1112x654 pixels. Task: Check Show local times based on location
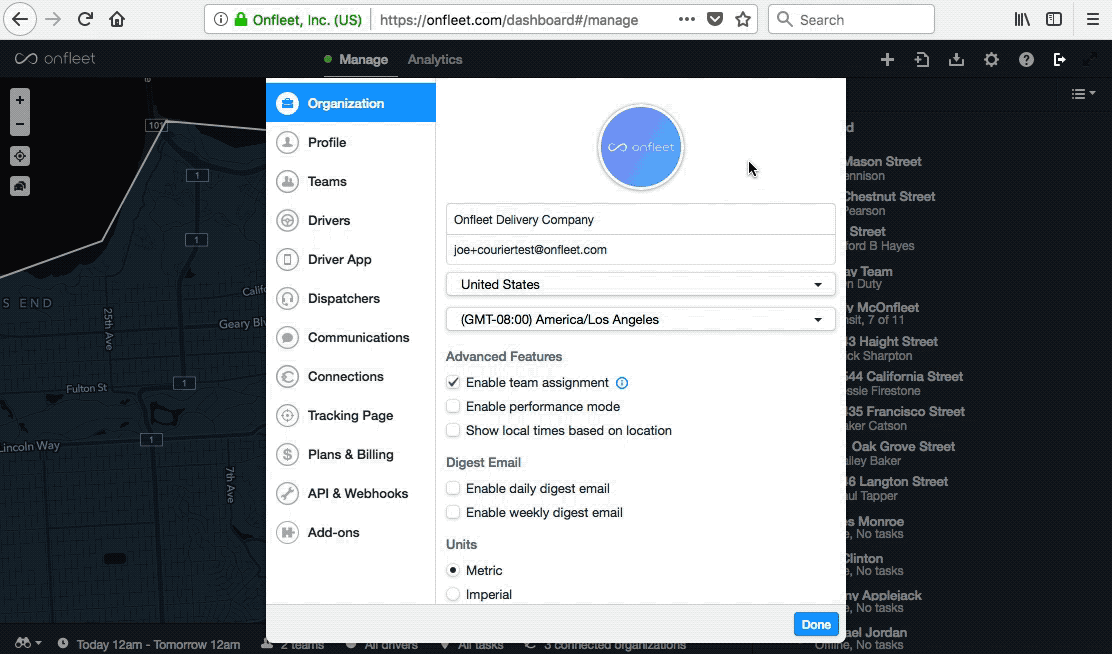click(x=453, y=431)
